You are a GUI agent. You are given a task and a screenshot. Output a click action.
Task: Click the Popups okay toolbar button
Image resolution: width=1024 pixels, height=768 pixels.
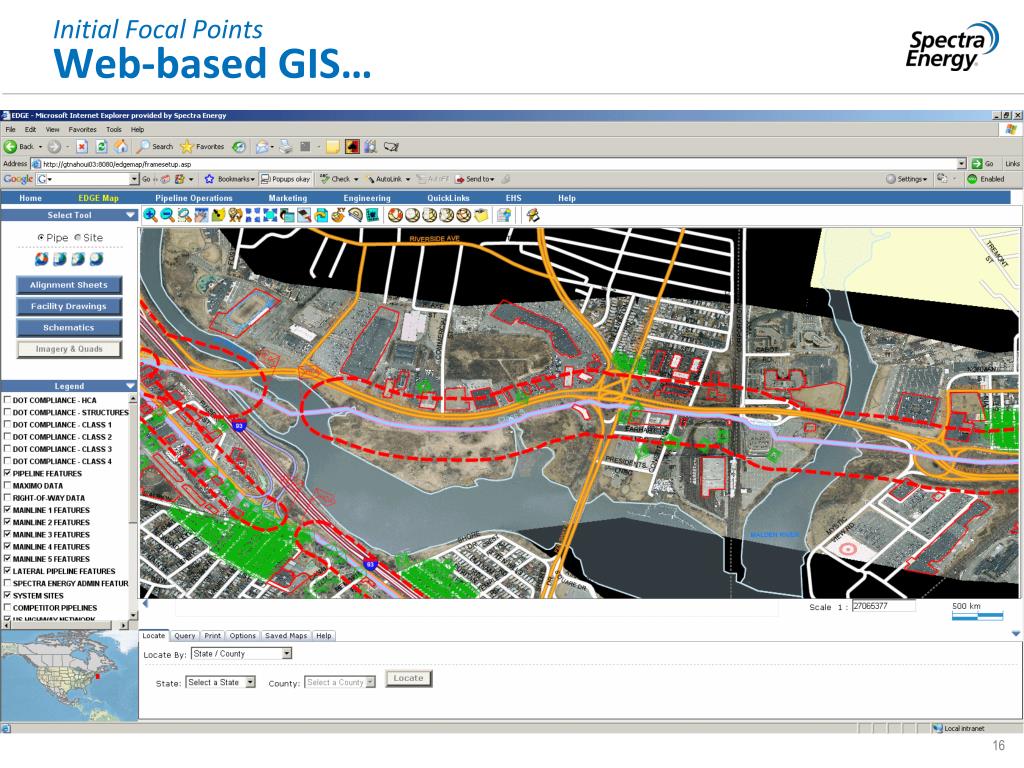(x=285, y=179)
